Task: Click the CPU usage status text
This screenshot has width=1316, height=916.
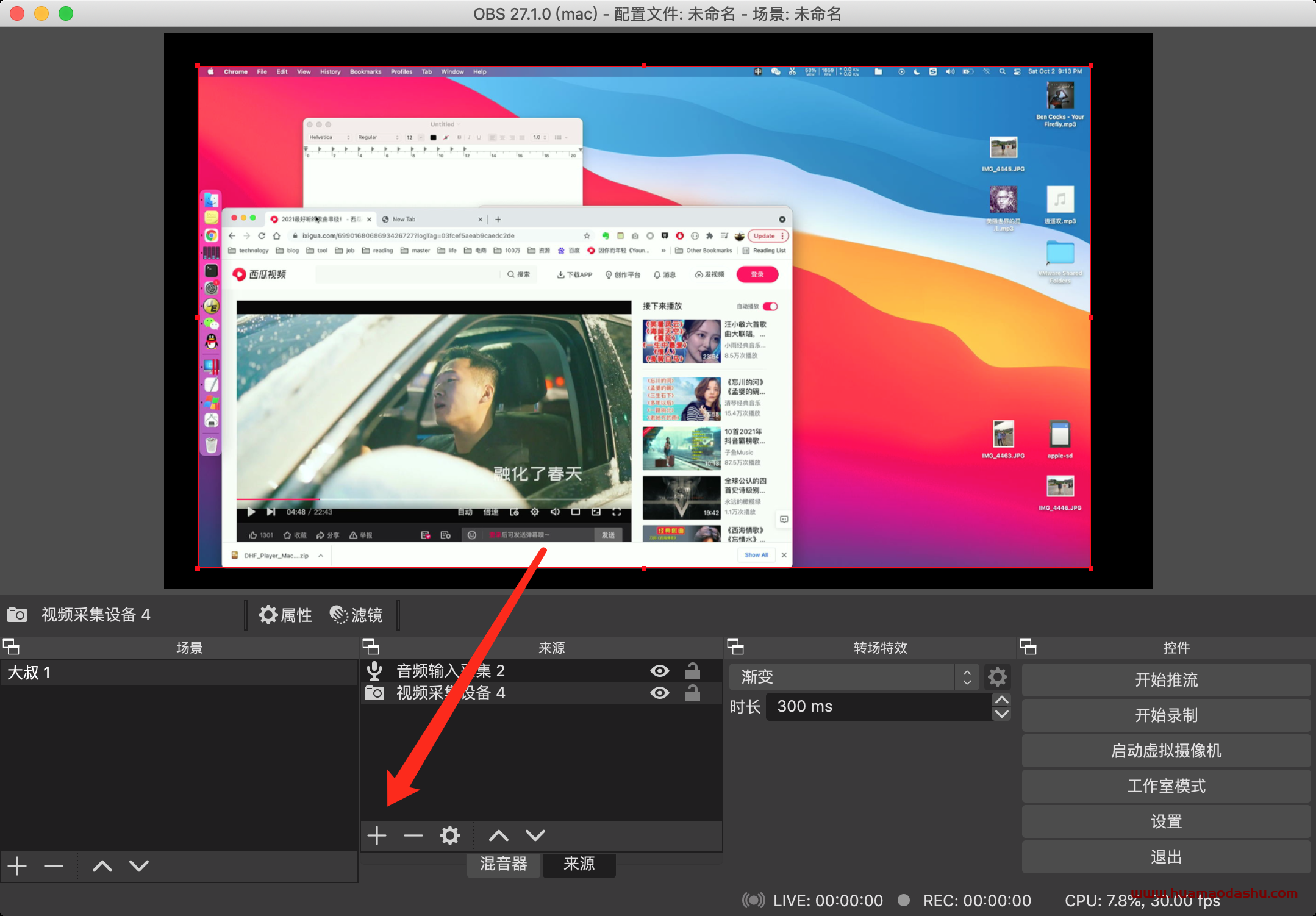Action: click(1142, 901)
